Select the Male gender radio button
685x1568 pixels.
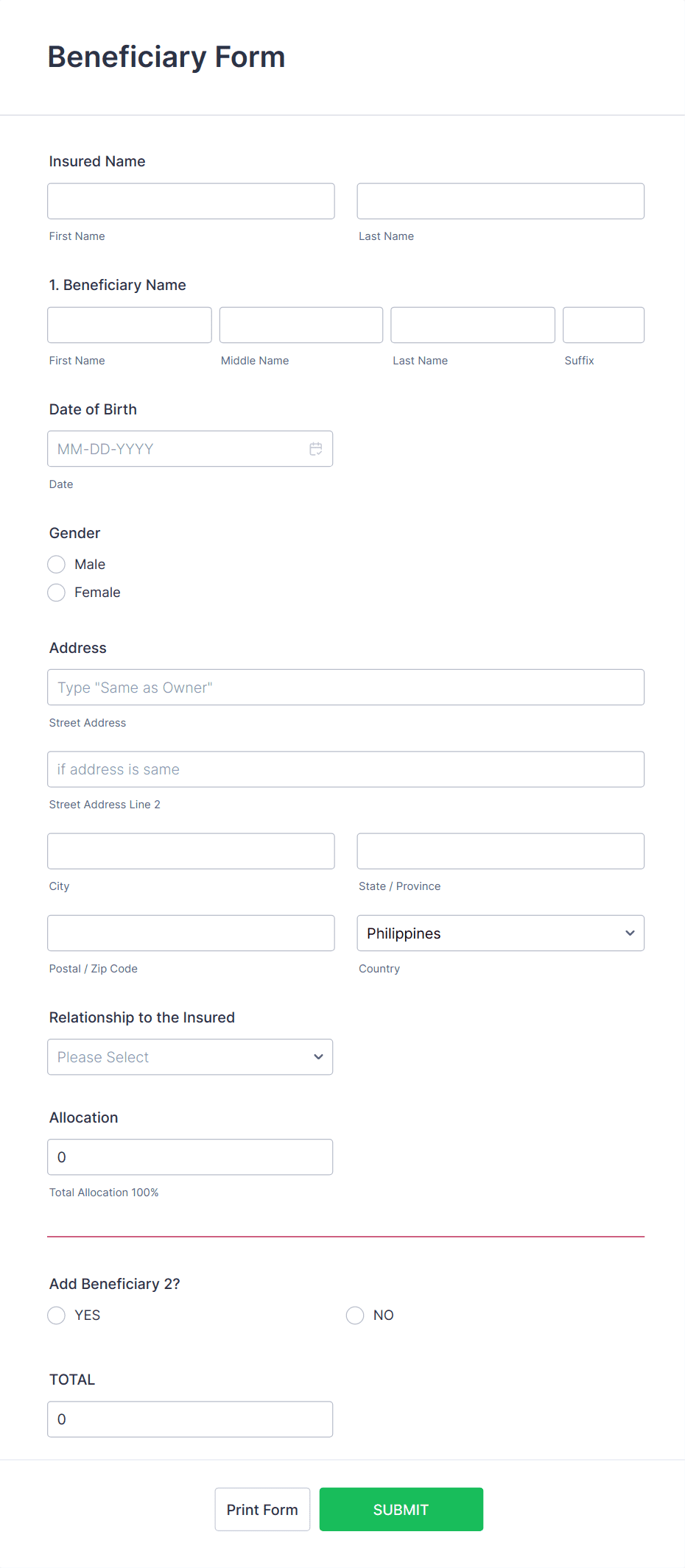click(x=56, y=564)
